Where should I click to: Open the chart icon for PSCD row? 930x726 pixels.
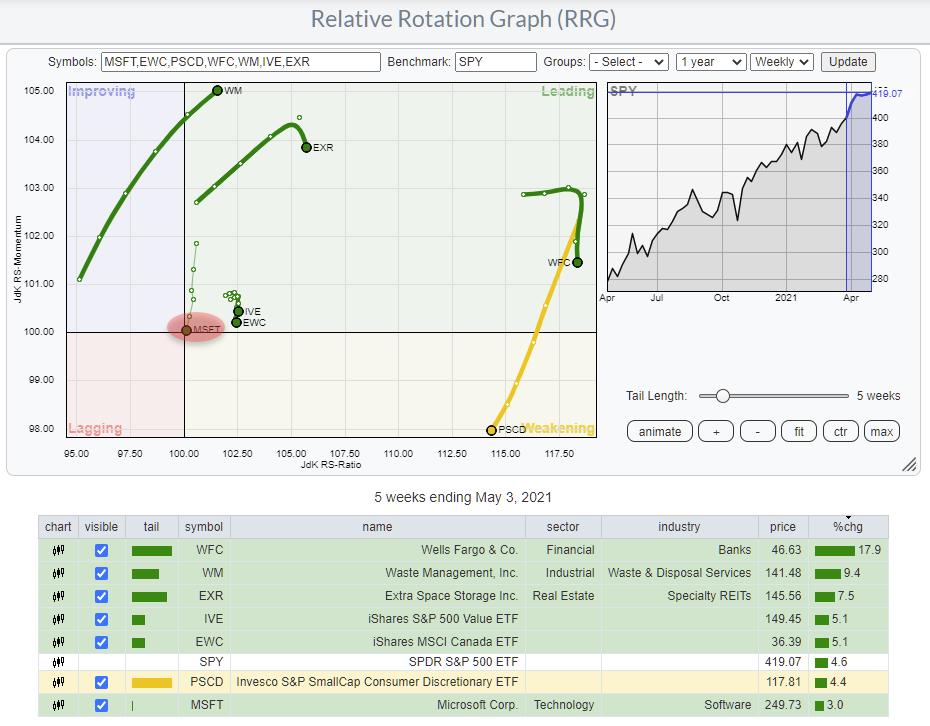point(58,683)
